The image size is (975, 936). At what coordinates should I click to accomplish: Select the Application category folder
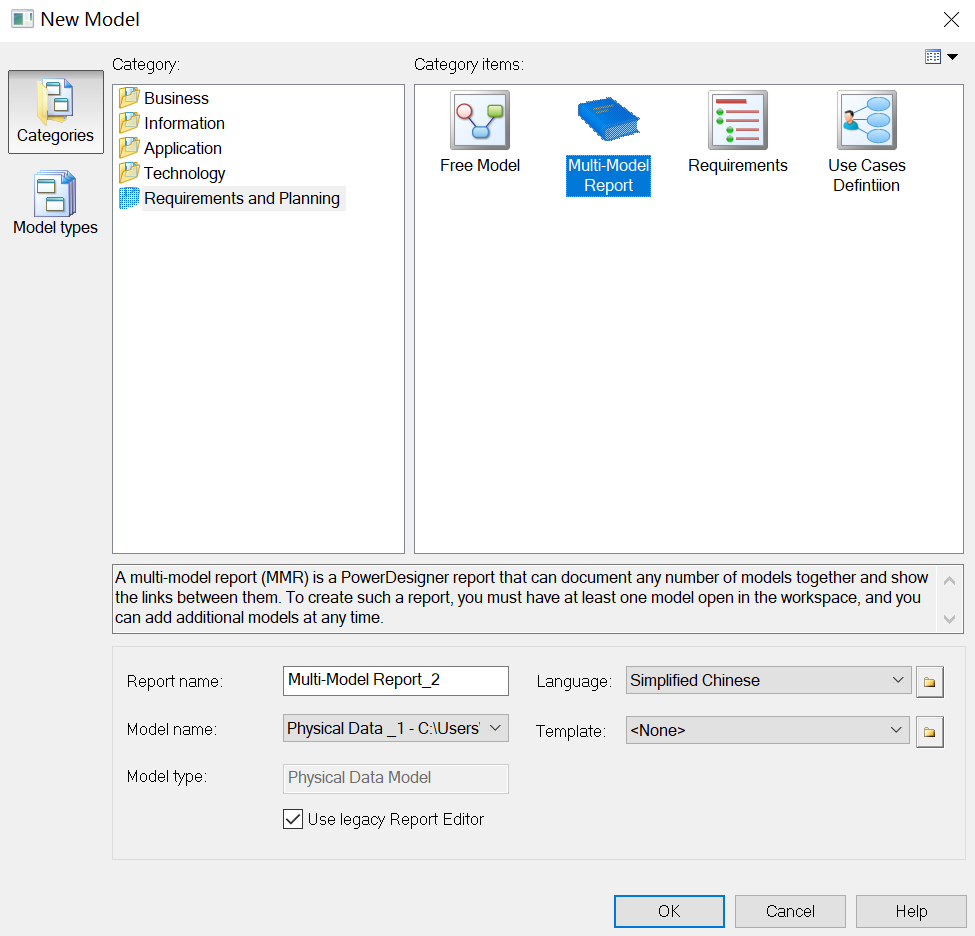pos(181,148)
